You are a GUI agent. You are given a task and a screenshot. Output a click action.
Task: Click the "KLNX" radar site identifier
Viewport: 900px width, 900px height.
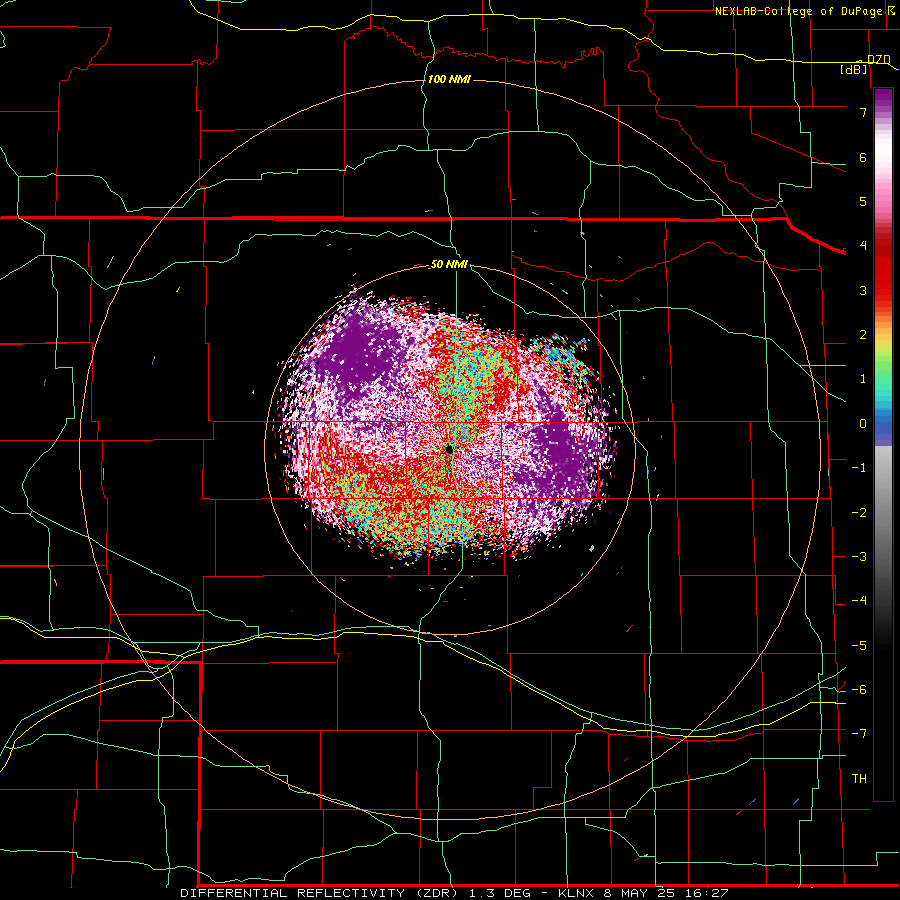[x=576, y=893]
